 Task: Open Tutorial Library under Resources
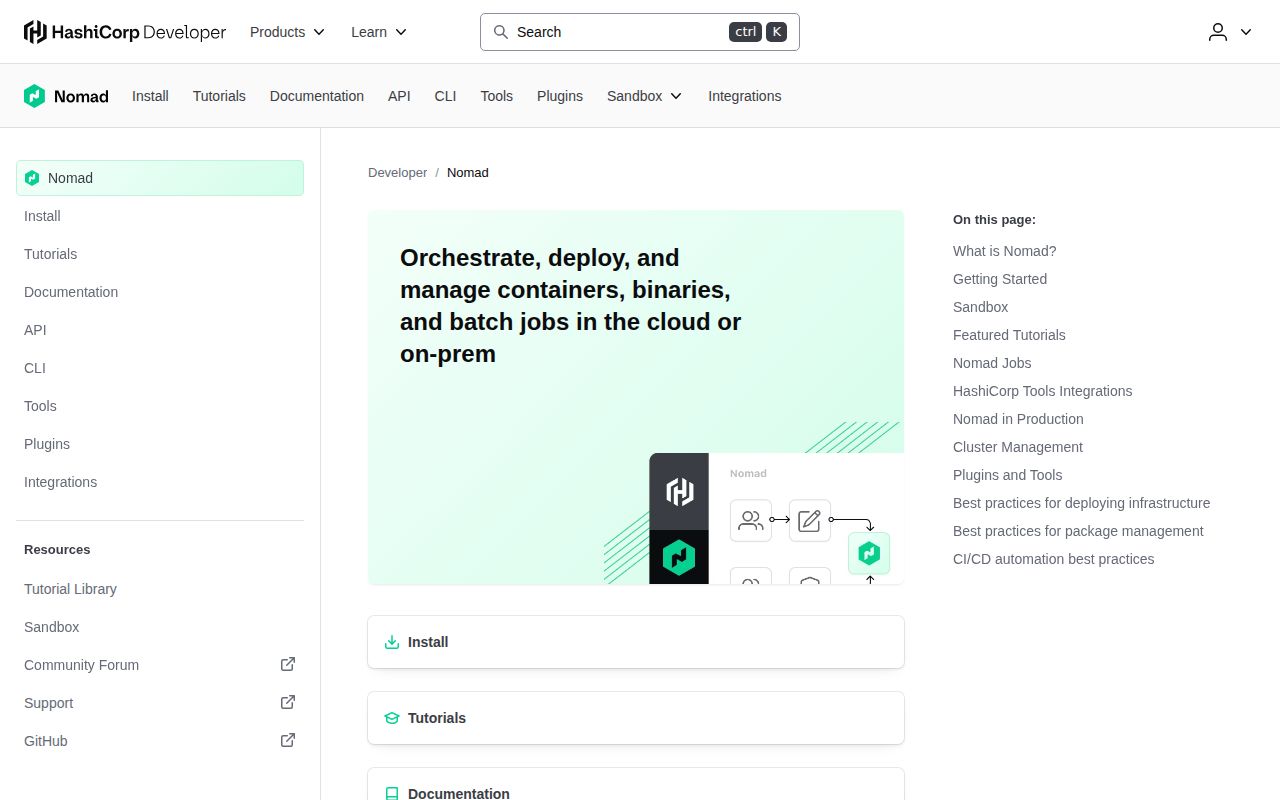(160, 589)
